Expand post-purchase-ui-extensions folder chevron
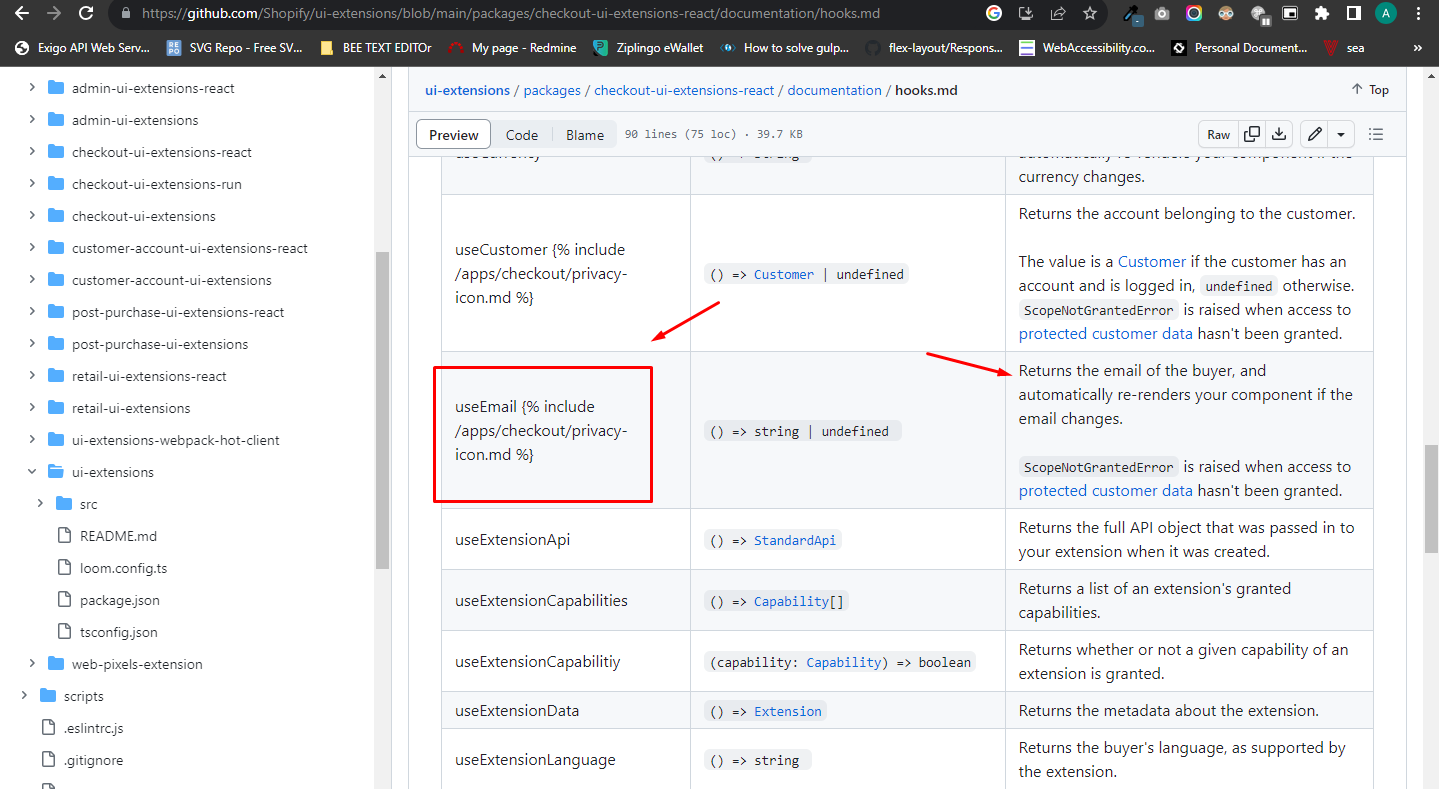Screen dimensions: 1439x789 click(32, 344)
